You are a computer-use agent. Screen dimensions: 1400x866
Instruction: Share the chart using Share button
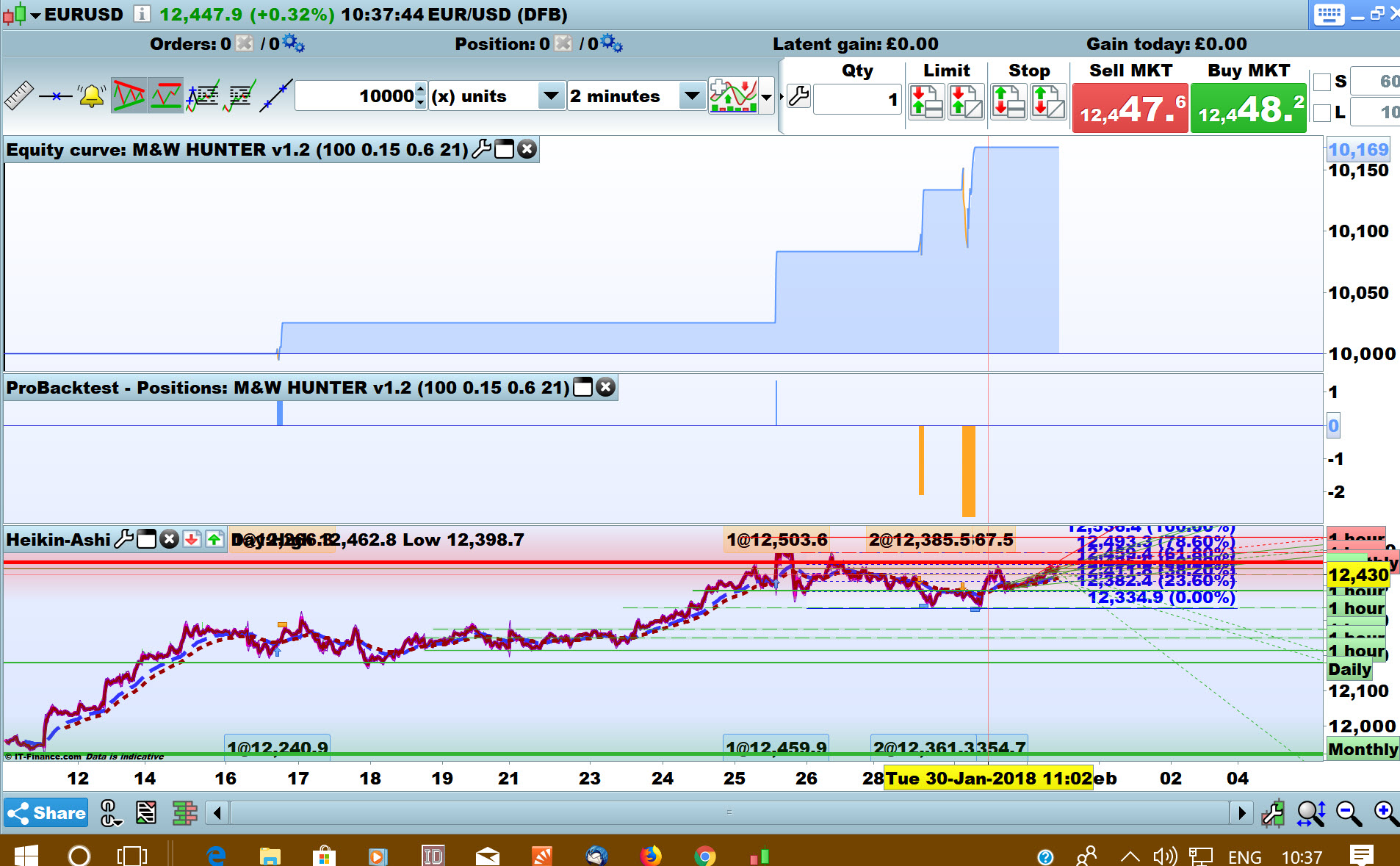(46, 813)
